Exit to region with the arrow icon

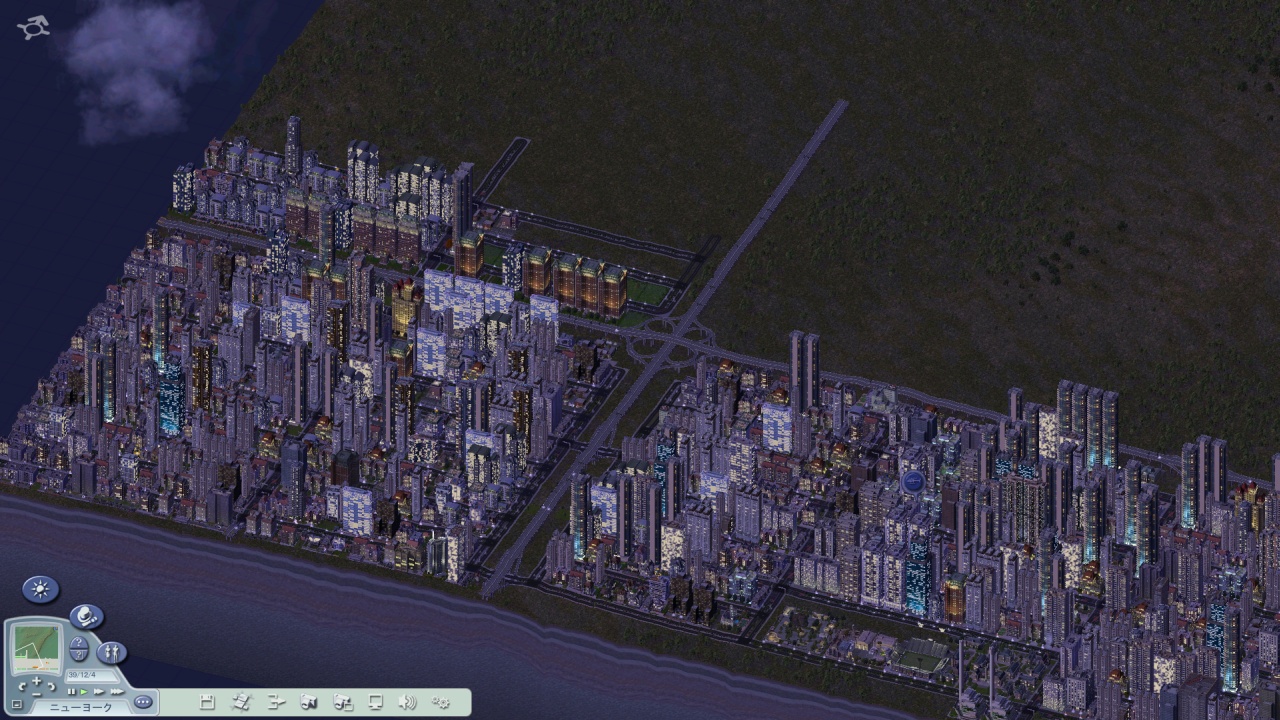(276, 702)
